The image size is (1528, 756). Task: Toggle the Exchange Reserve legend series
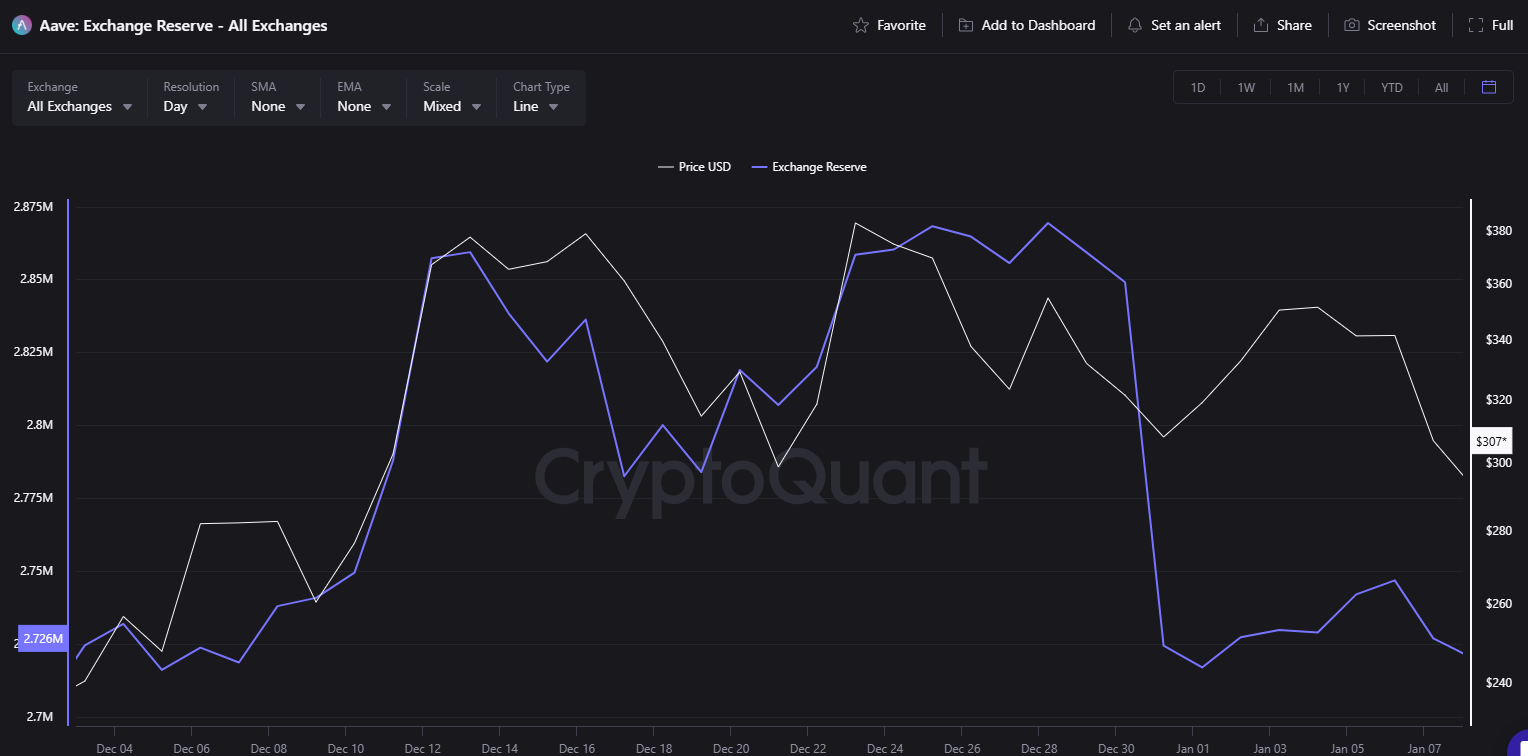coord(809,167)
